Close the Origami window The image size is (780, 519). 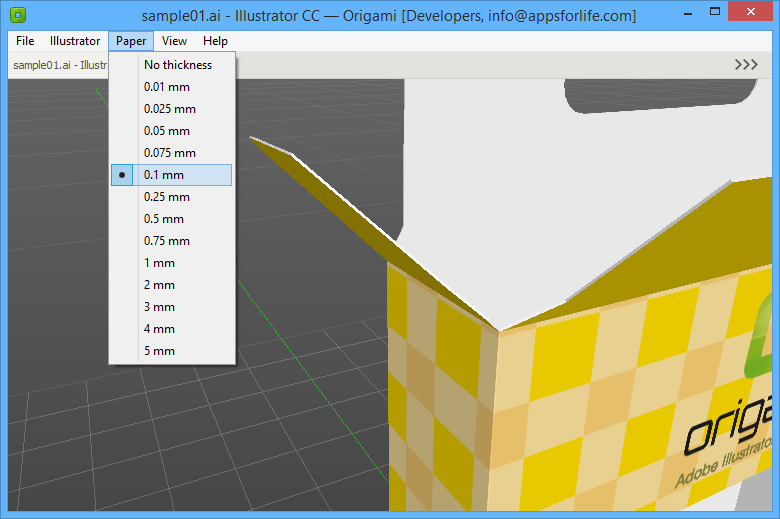pyautogui.click(x=750, y=11)
